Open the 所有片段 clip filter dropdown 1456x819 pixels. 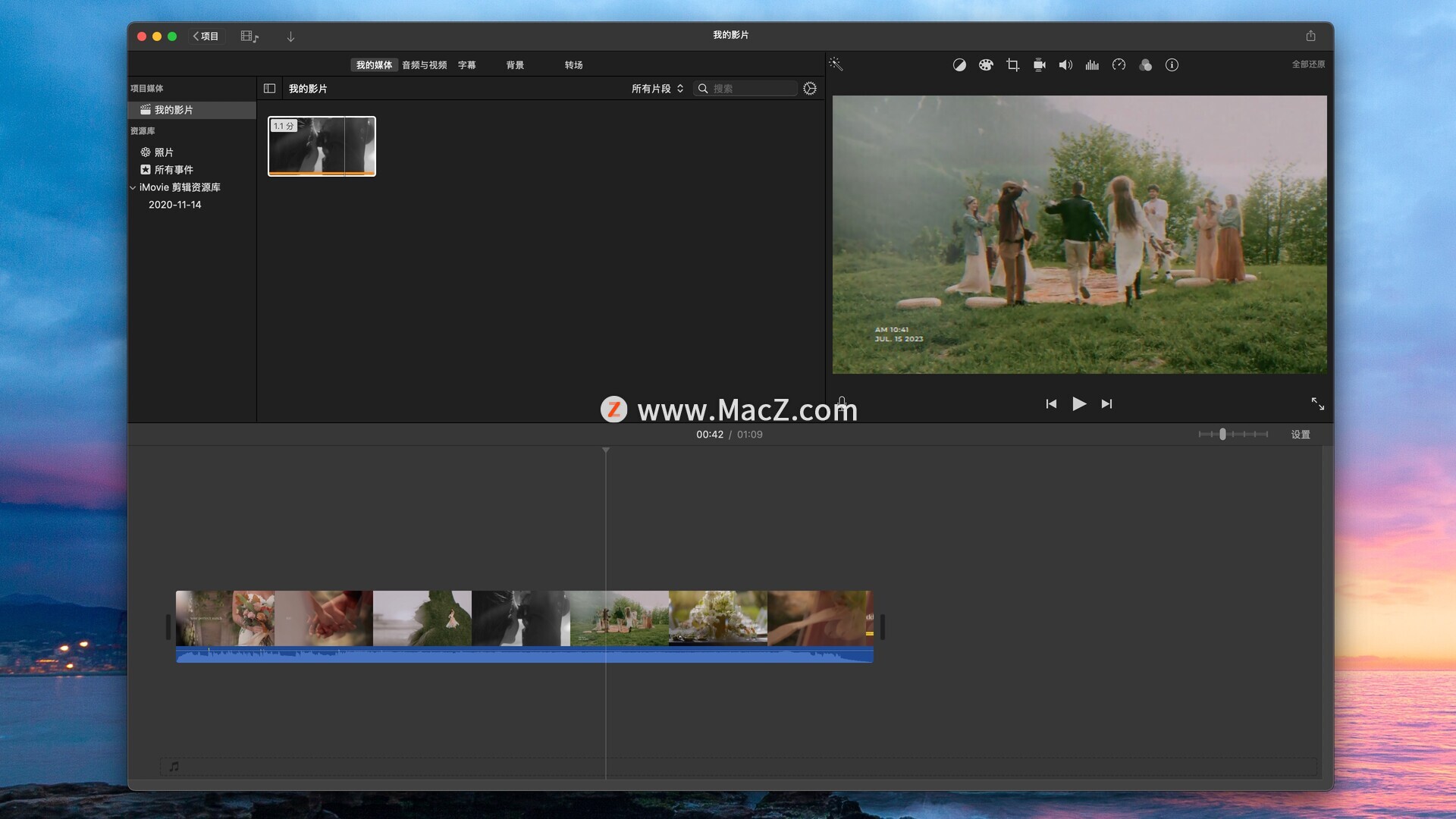click(657, 89)
